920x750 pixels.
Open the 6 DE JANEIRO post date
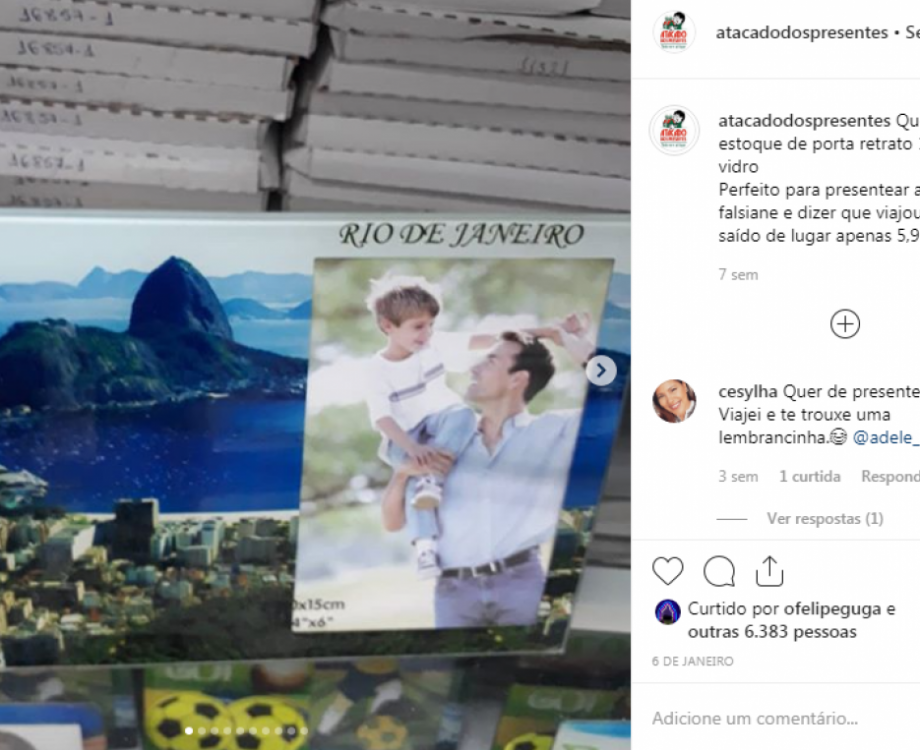692,661
